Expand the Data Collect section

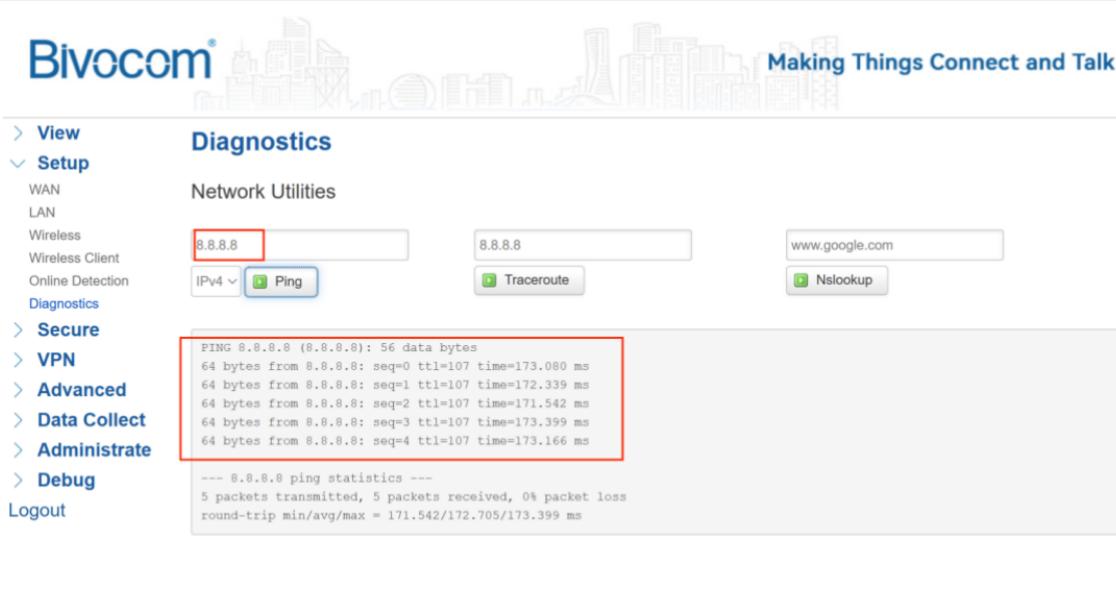90,420
